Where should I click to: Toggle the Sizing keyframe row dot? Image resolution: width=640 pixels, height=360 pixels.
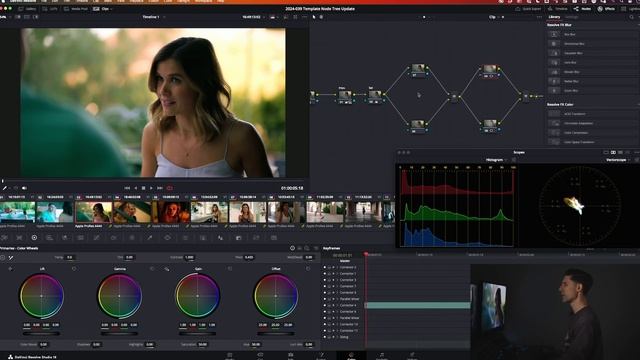pyautogui.click(x=325, y=337)
